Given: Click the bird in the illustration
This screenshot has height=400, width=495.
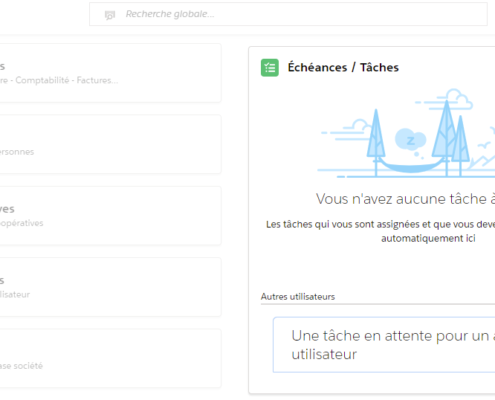Looking at the screenshot, I should click(x=484, y=145).
